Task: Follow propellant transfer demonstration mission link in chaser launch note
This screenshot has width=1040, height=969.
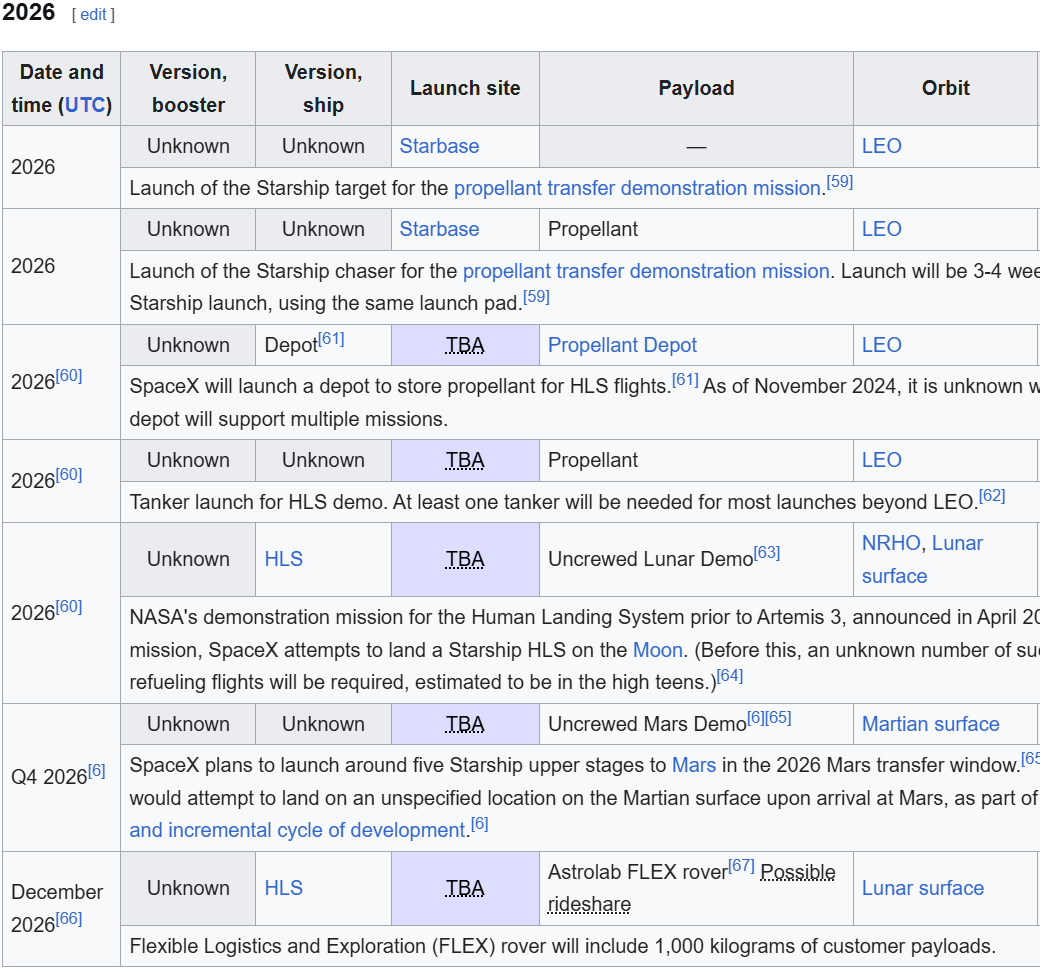Action: (x=646, y=271)
